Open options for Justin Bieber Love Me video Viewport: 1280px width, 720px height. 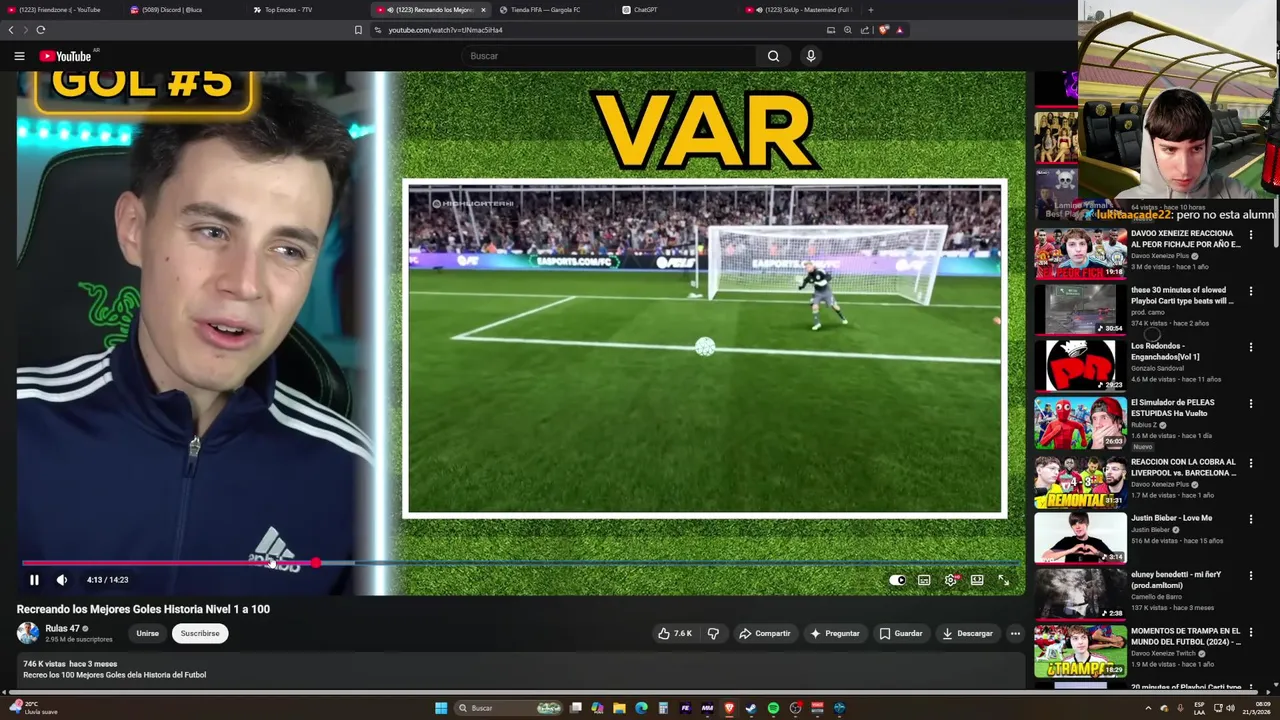tap(1251, 519)
